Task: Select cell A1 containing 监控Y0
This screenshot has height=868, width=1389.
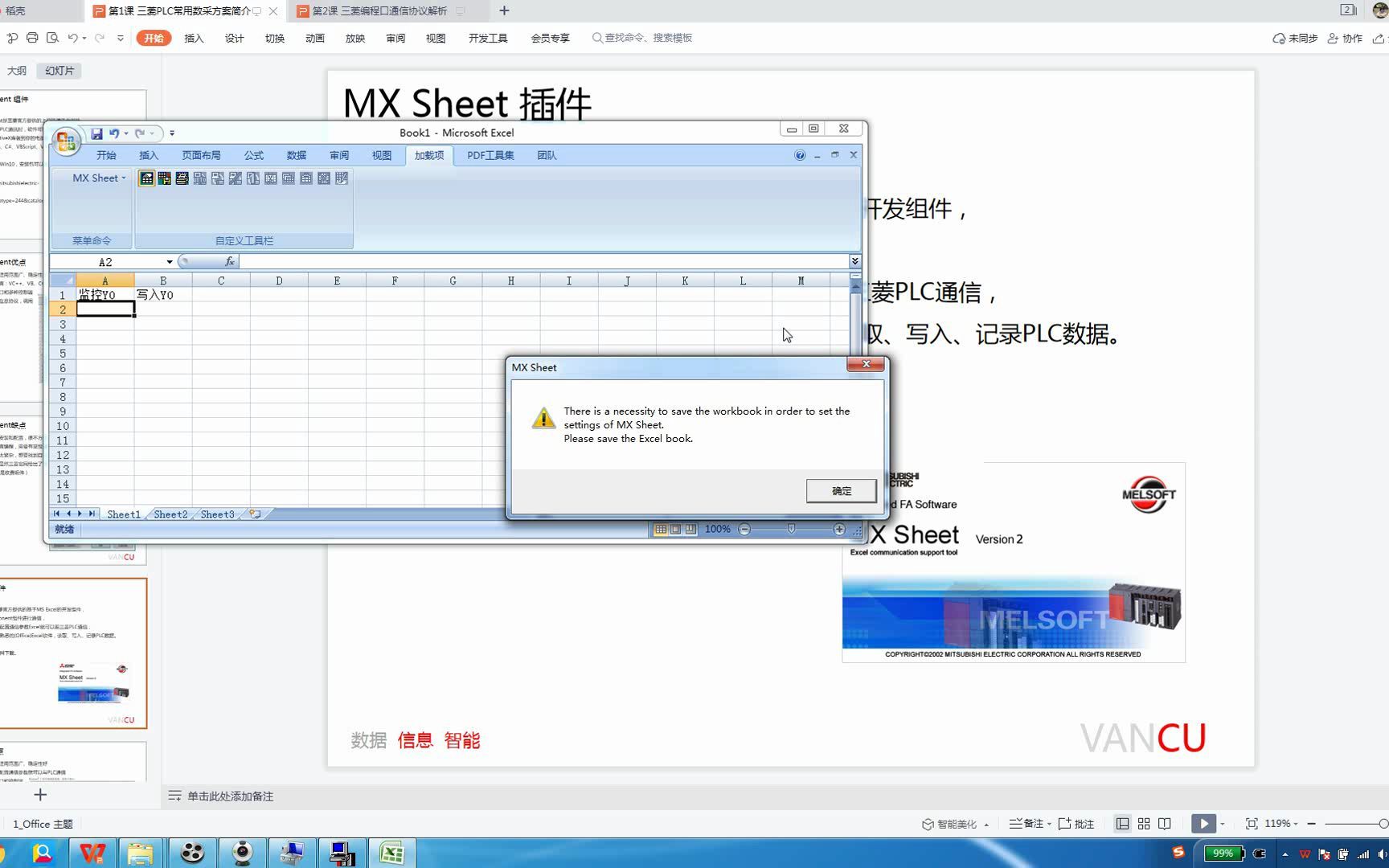Action: click(x=105, y=295)
